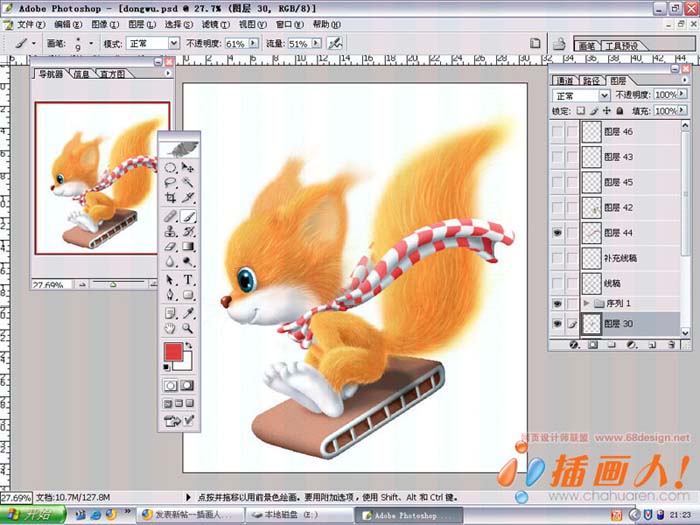The image size is (700, 525).
Task: Select the Eraser tool
Action: point(170,246)
